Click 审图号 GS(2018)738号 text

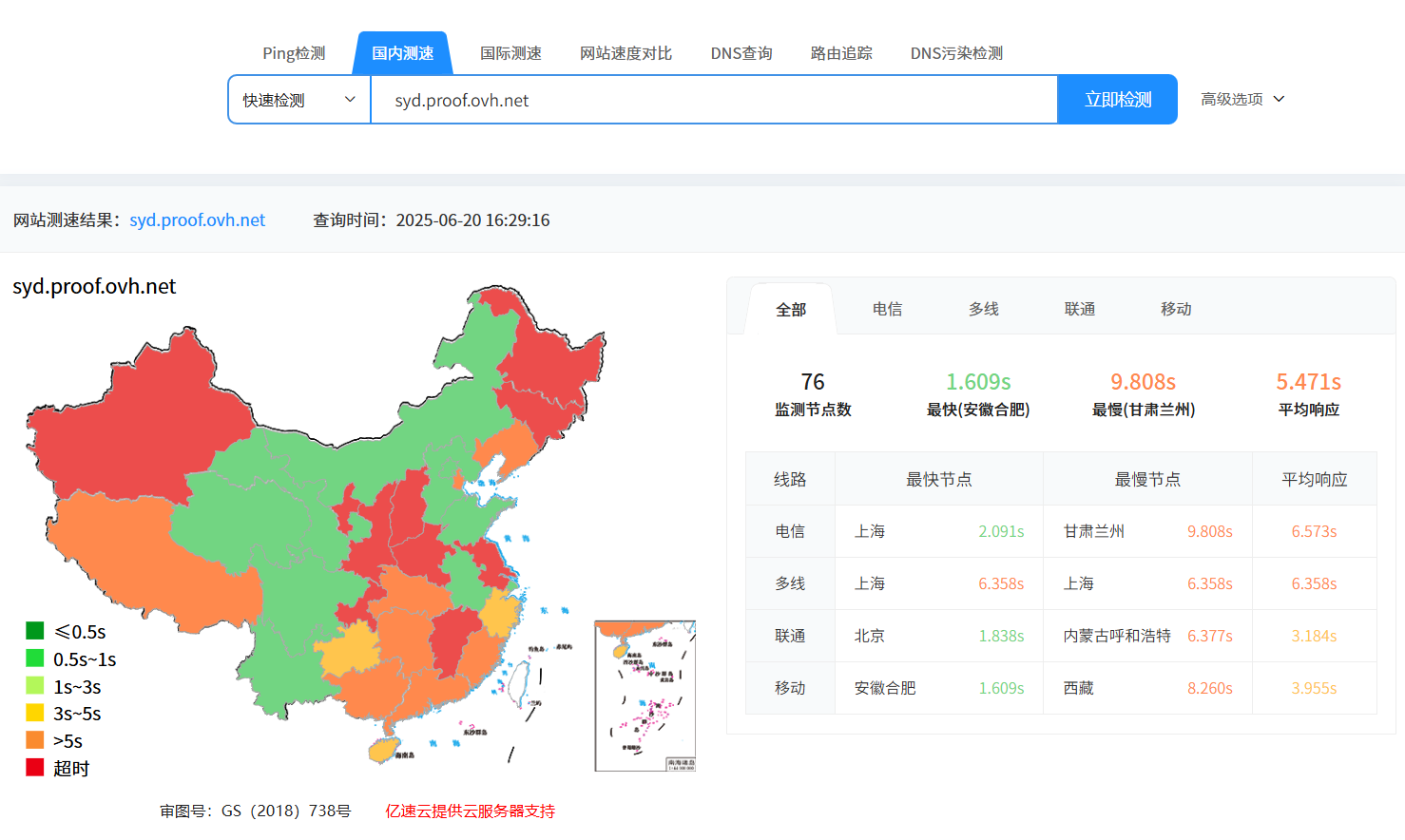point(256,811)
